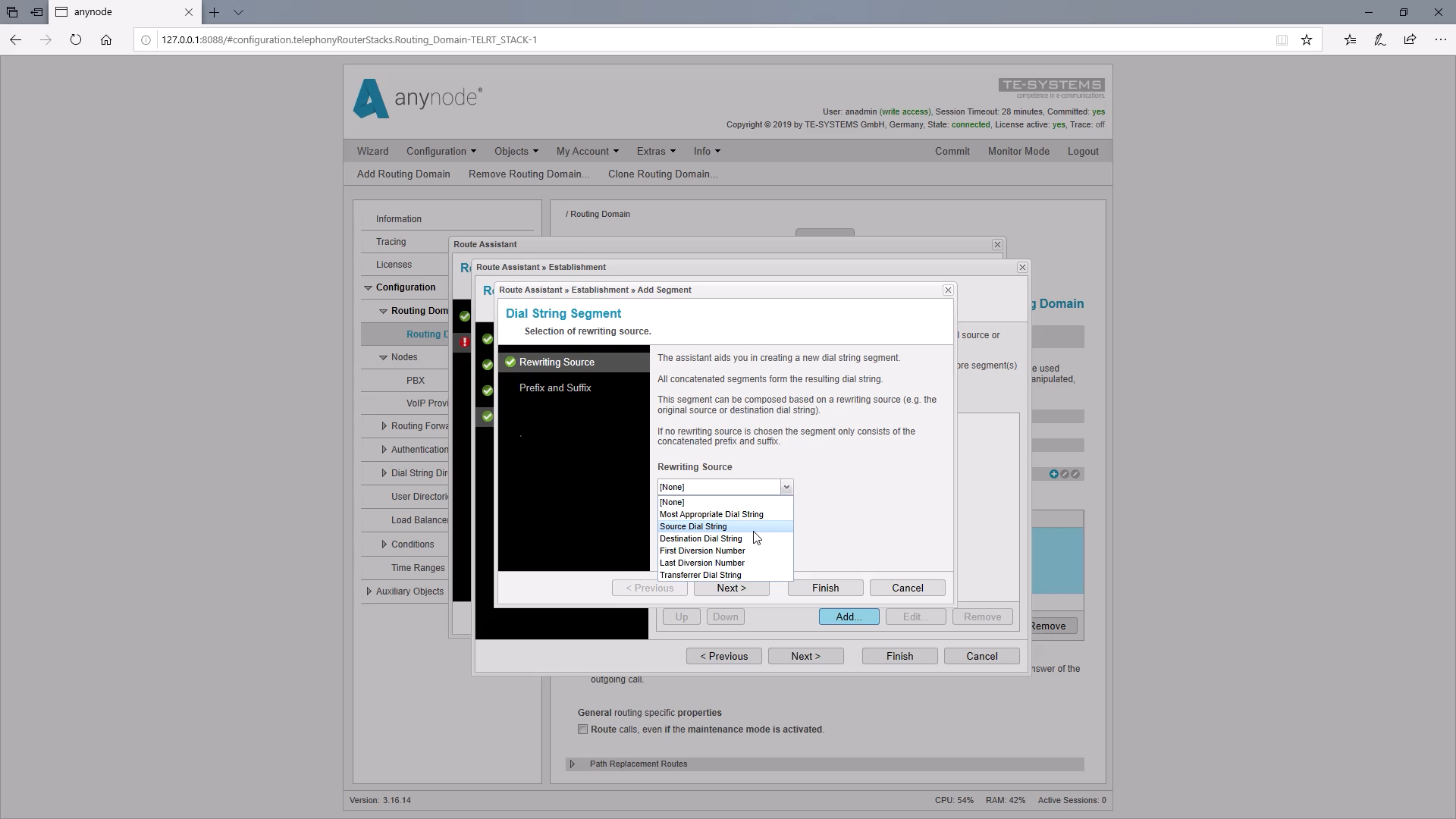Show the tab previews chevron

tap(238, 12)
